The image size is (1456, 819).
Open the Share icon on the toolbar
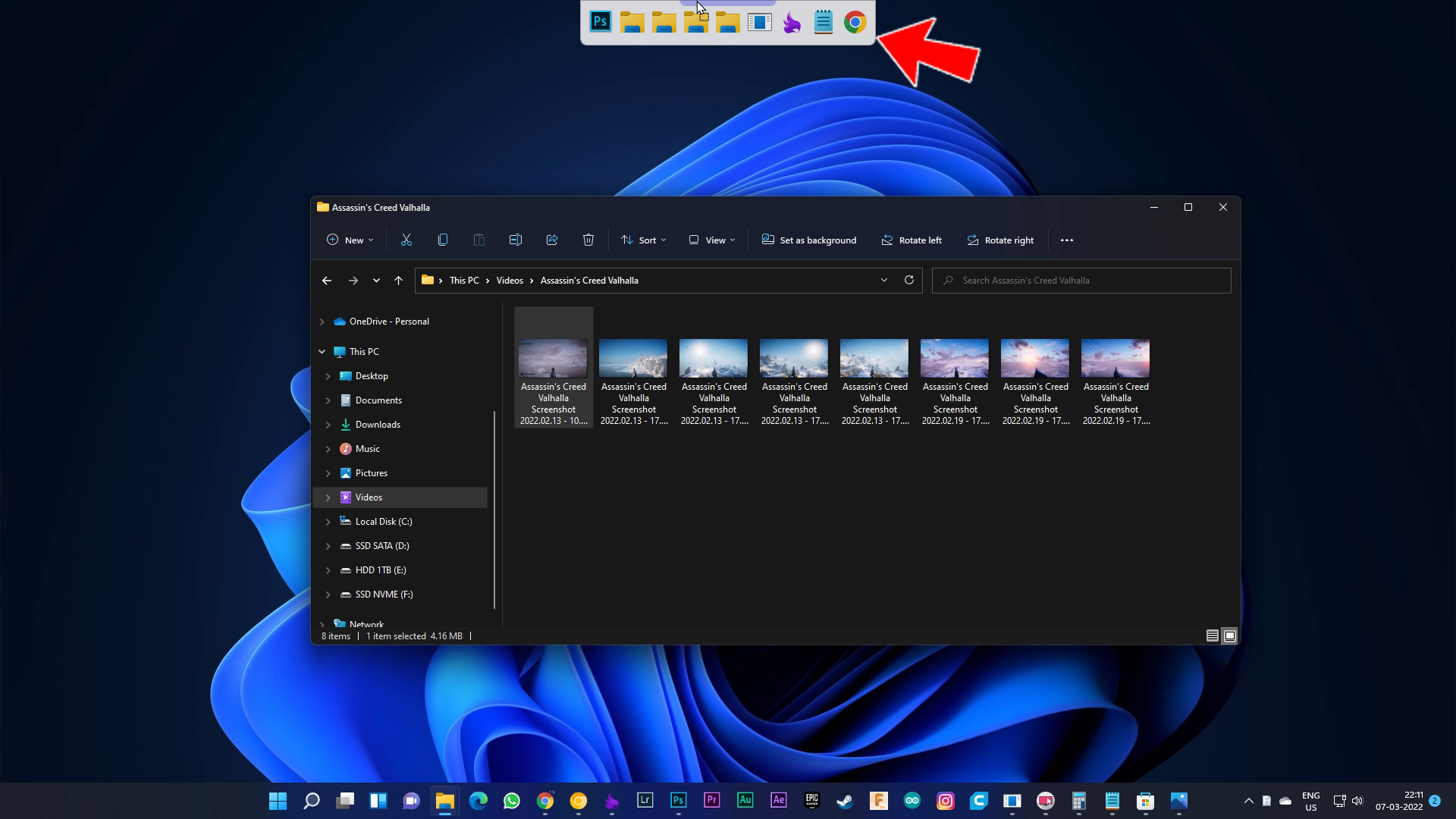tap(552, 240)
